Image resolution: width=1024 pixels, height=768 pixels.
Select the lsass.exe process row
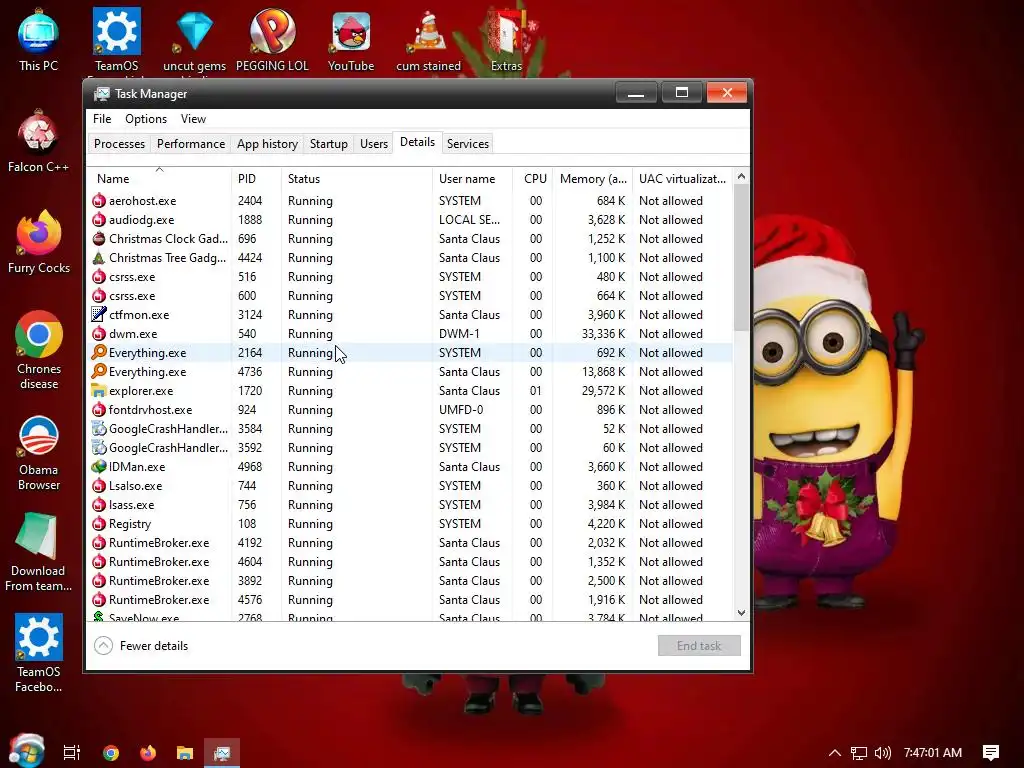pyautogui.click(x=409, y=505)
